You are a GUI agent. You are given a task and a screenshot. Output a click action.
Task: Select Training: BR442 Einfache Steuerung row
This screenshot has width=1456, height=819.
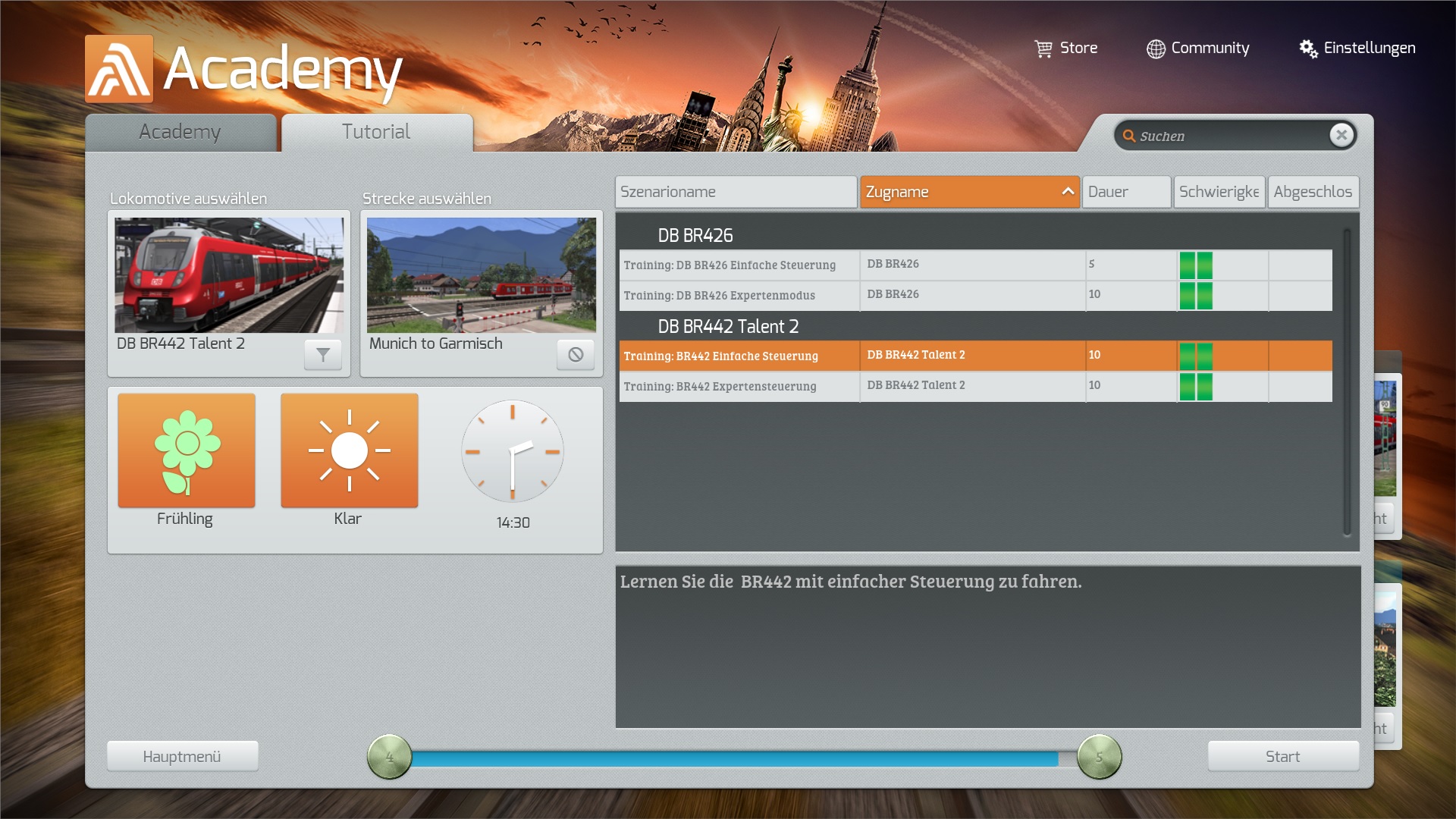point(975,356)
